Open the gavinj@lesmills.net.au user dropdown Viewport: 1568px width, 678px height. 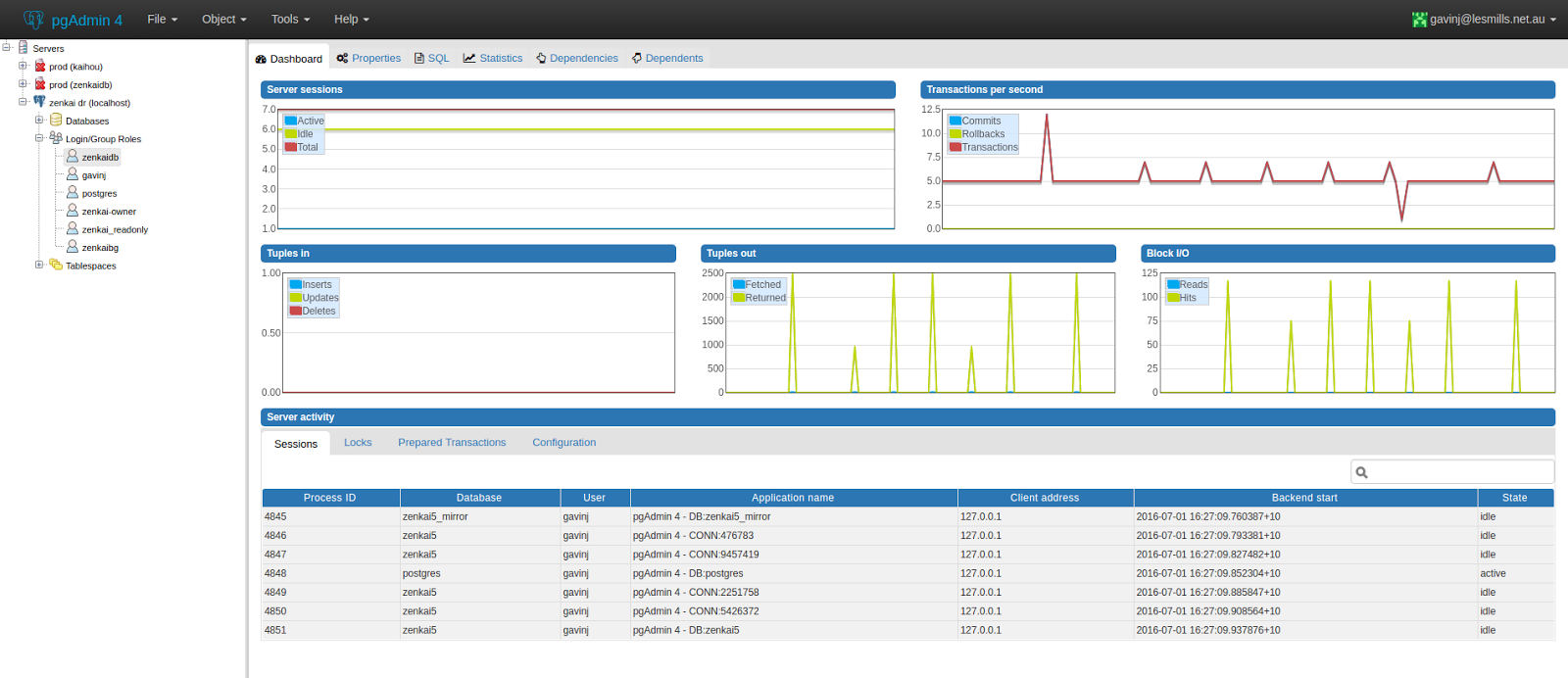pyautogui.click(x=1485, y=19)
